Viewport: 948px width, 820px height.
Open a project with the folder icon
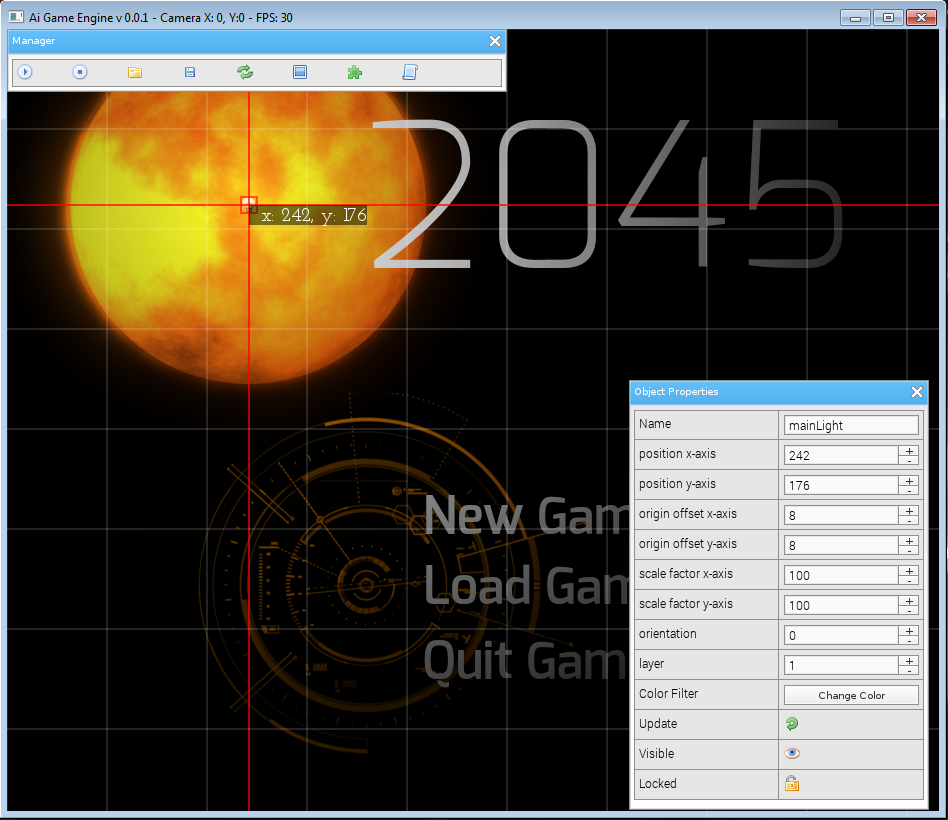tap(135, 72)
